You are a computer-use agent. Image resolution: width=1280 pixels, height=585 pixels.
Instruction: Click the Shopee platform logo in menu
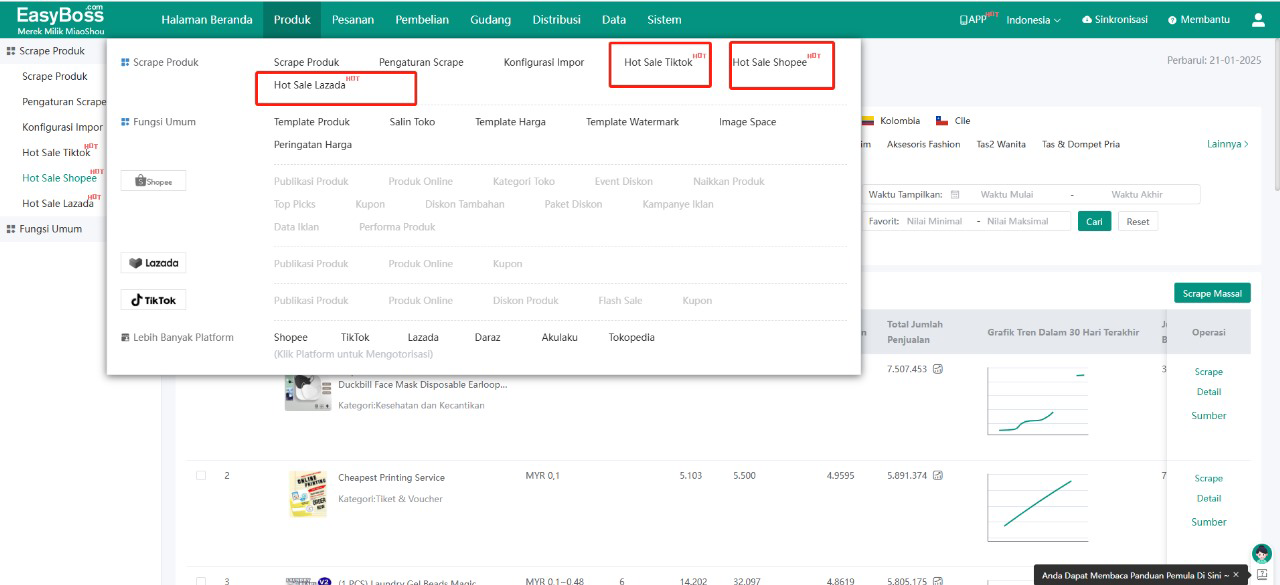coord(153,181)
